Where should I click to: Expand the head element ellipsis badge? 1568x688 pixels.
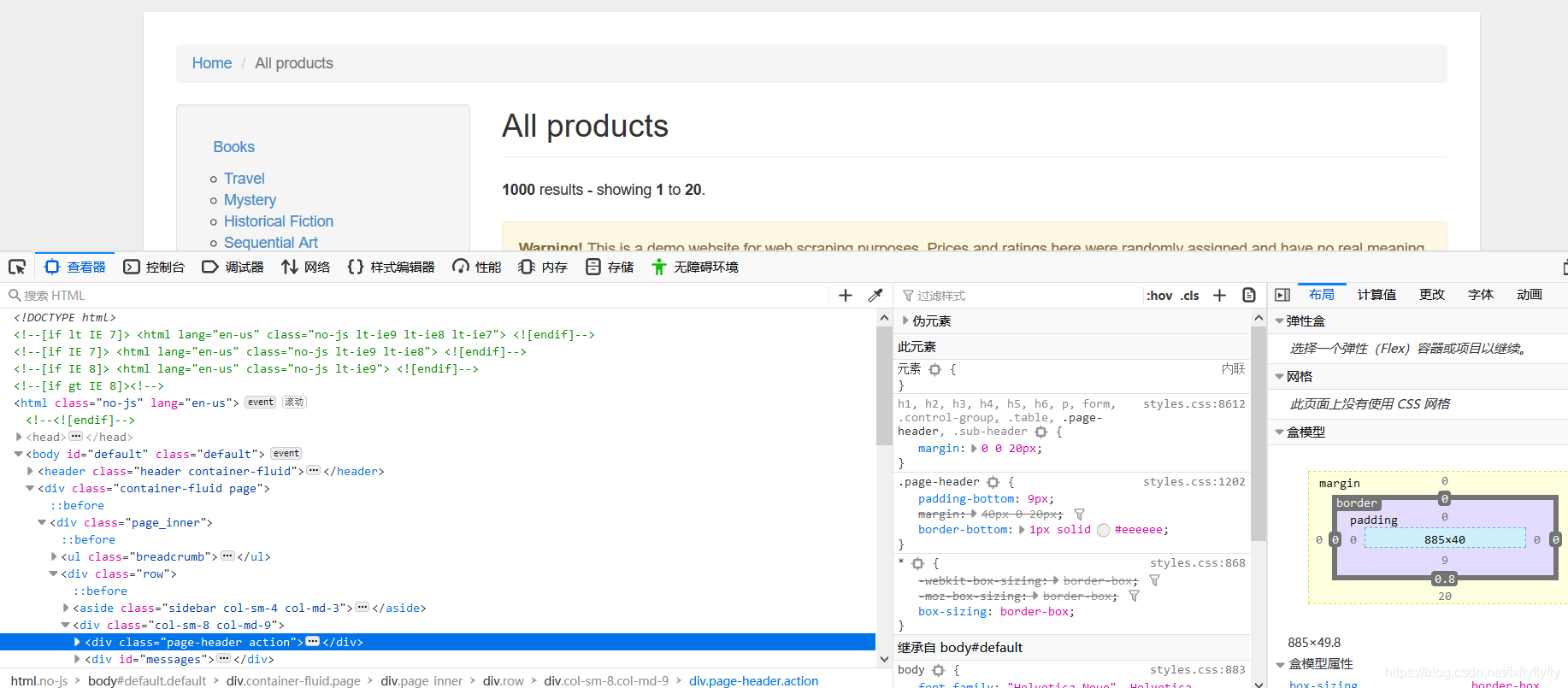coord(76,437)
